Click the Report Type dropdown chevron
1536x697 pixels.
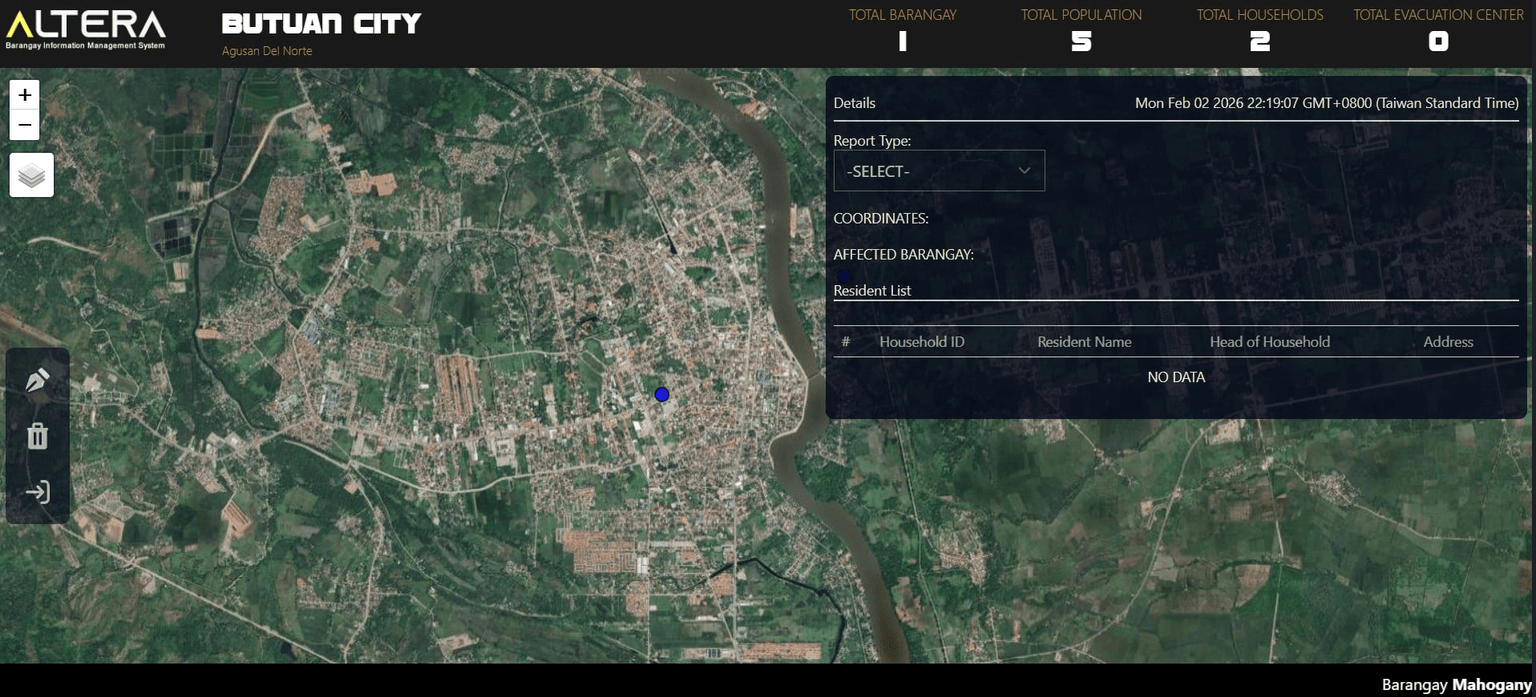1024,171
